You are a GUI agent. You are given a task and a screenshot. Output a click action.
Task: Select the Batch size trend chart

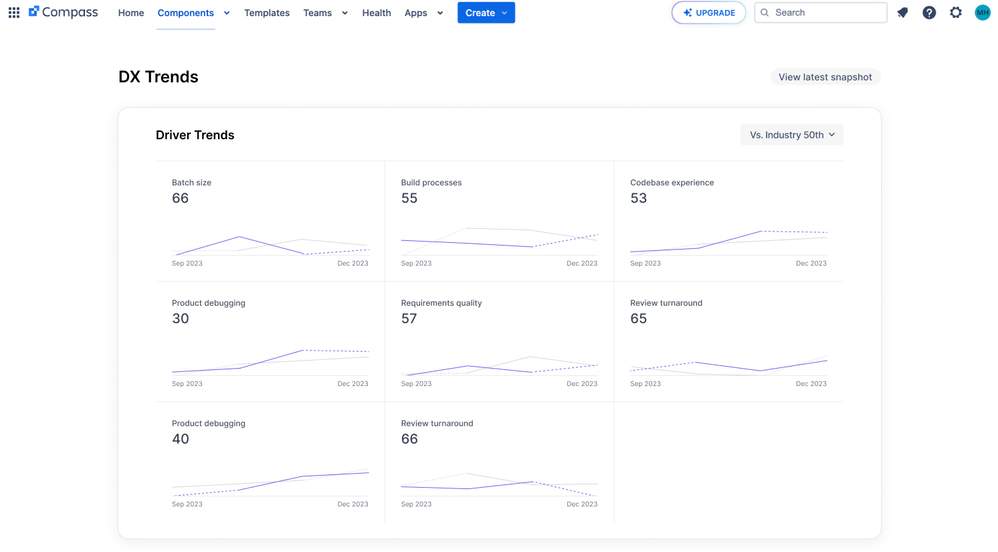(270, 243)
